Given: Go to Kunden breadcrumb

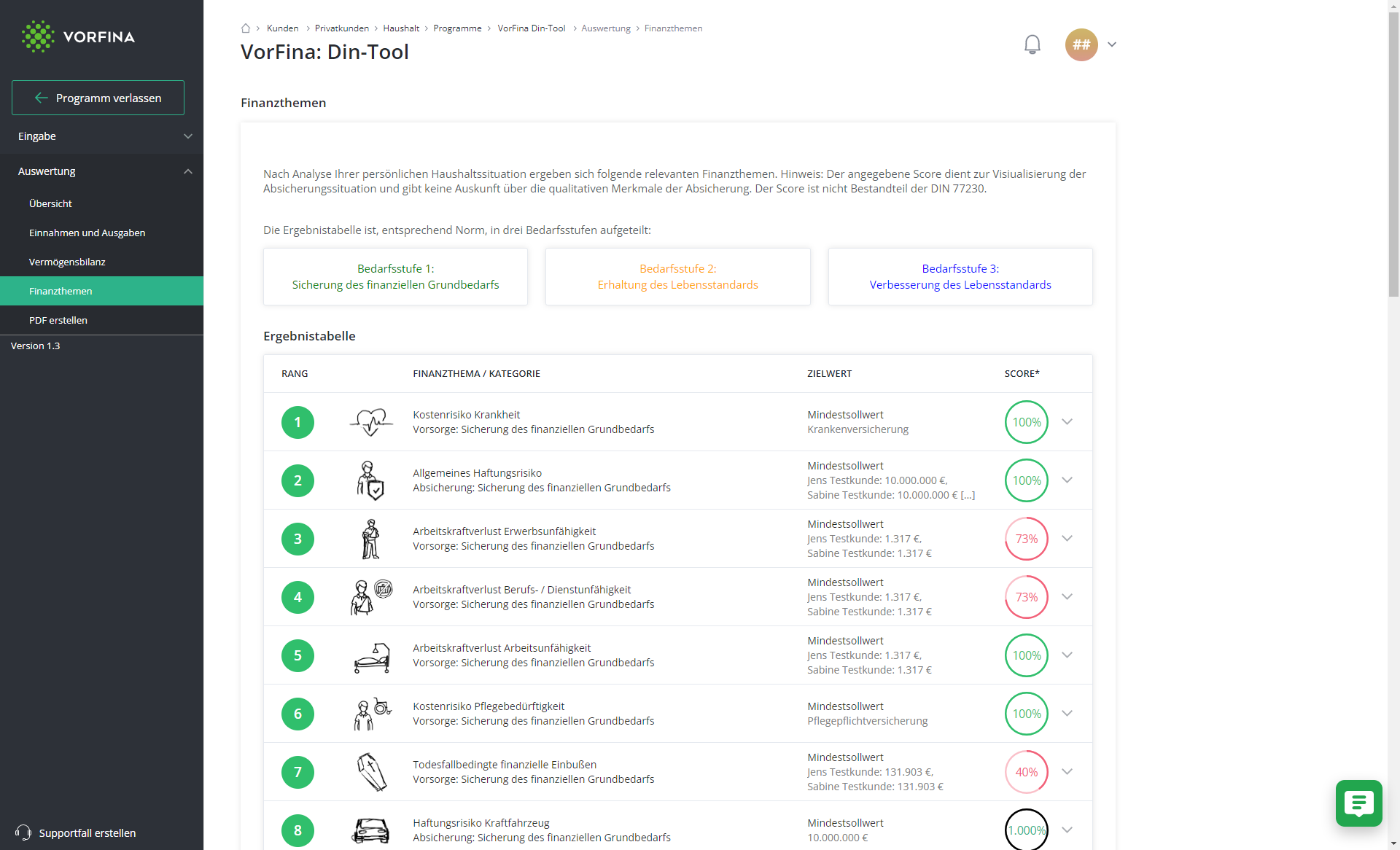Looking at the screenshot, I should click(x=283, y=28).
